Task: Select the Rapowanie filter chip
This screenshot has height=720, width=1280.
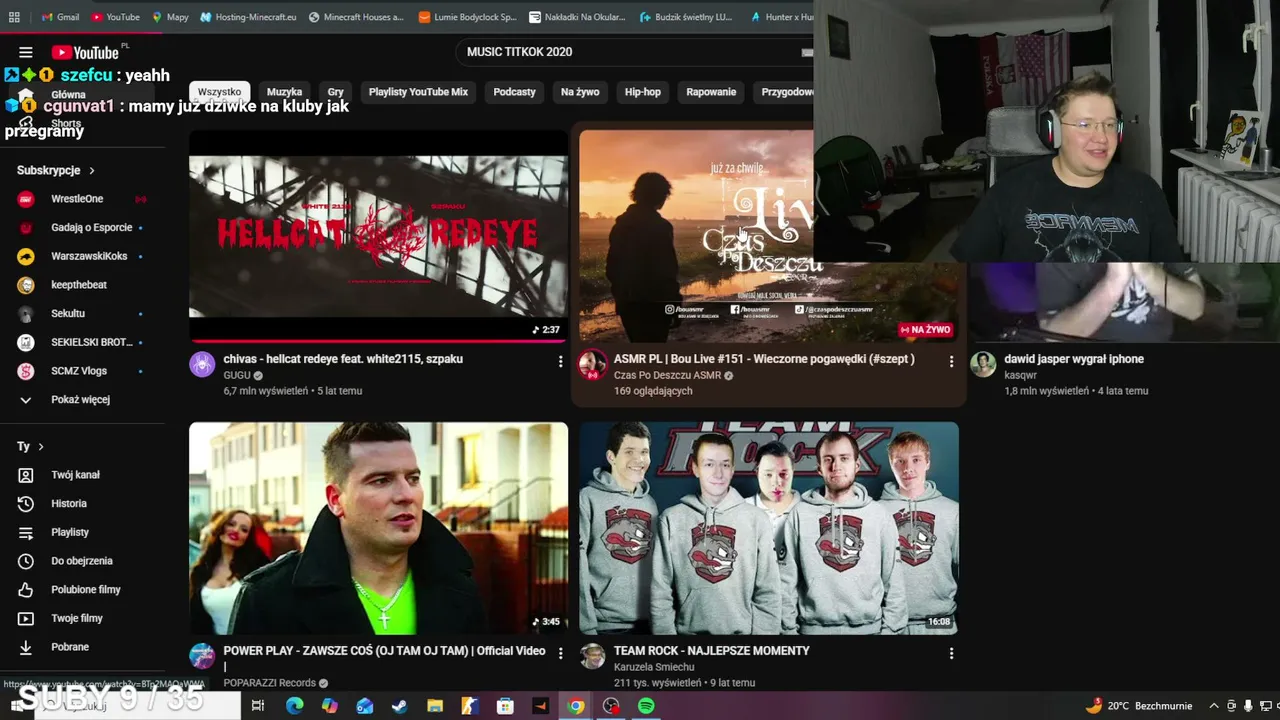Action: pyautogui.click(x=711, y=92)
